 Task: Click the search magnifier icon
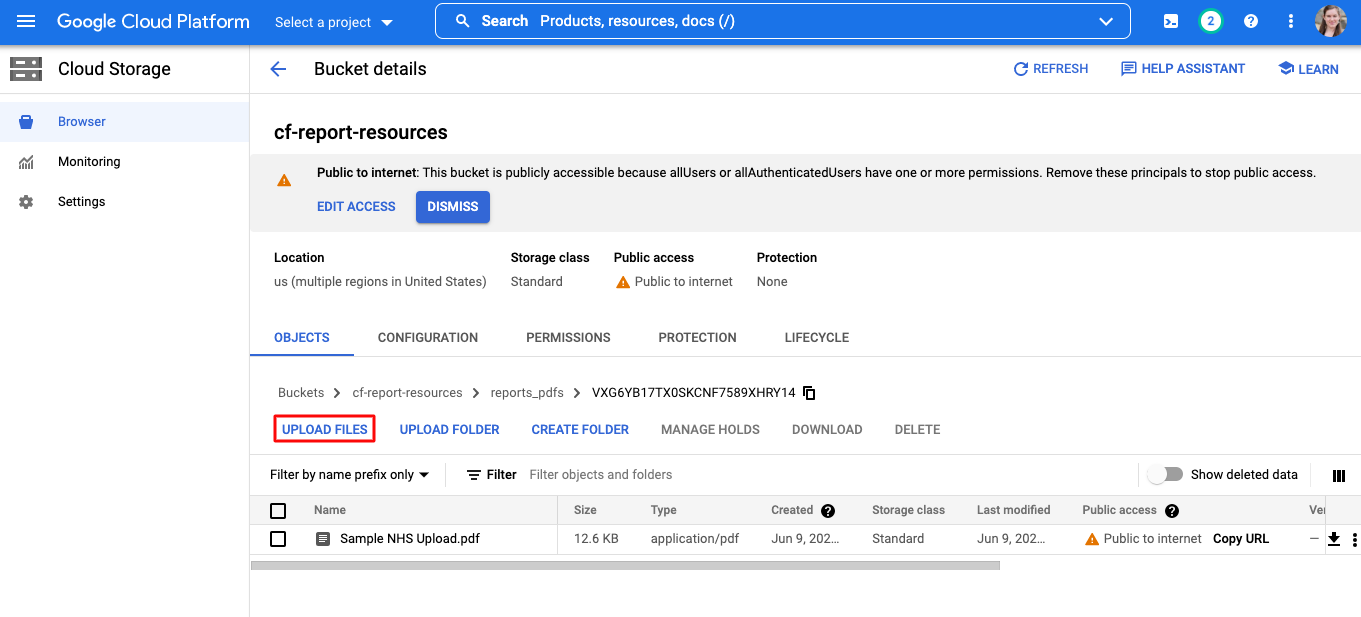462,21
